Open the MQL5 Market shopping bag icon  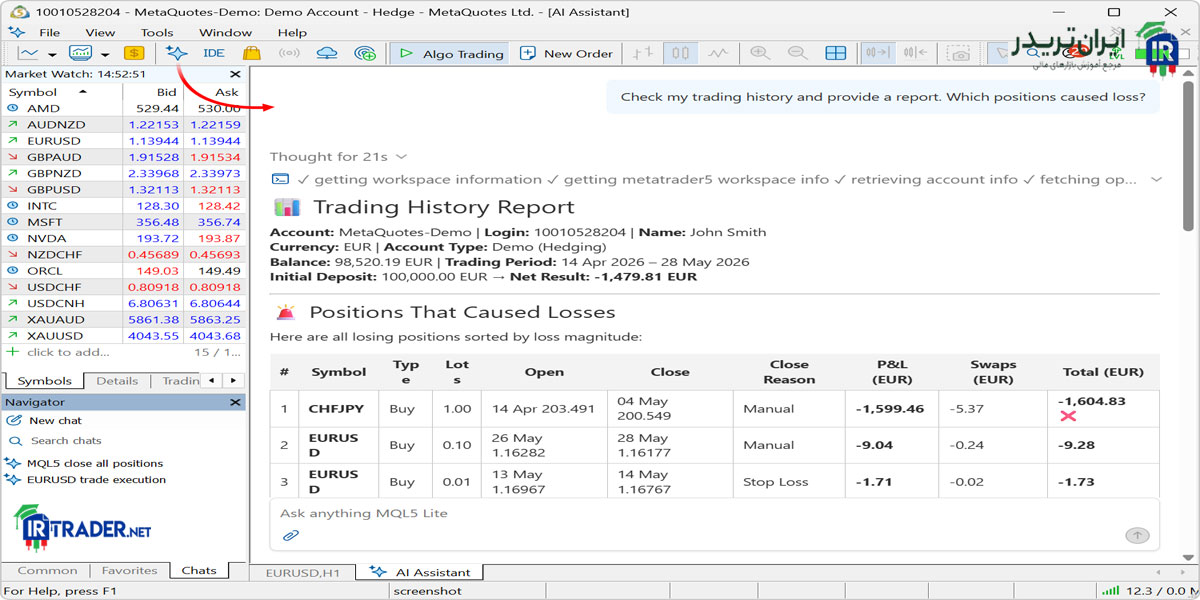[x=252, y=53]
